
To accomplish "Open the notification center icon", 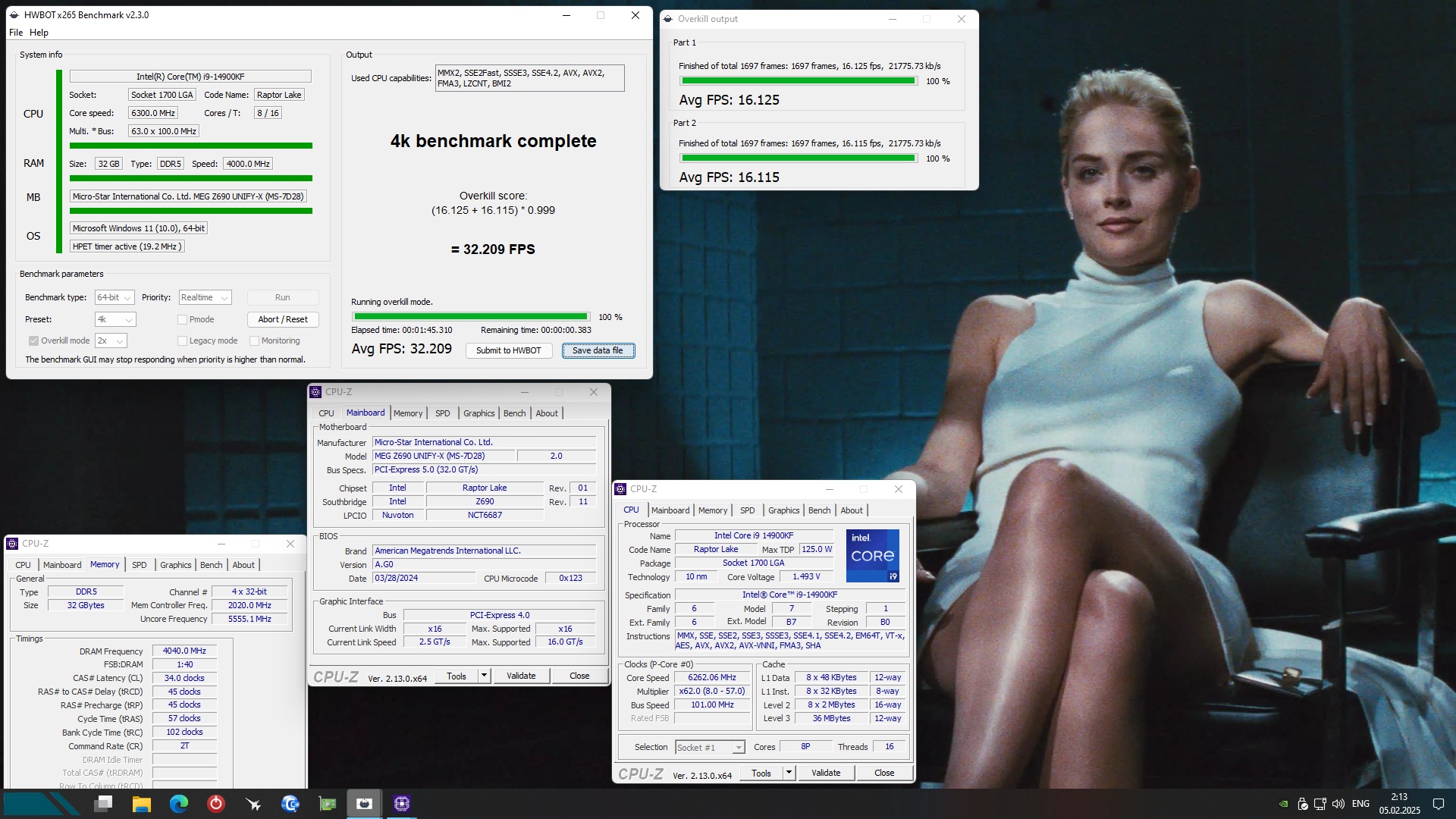I will coord(1438,804).
